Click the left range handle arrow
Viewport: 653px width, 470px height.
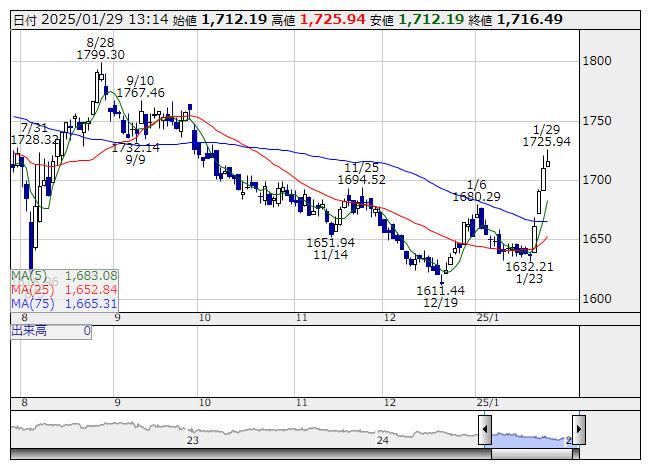[x=485, y=430]
